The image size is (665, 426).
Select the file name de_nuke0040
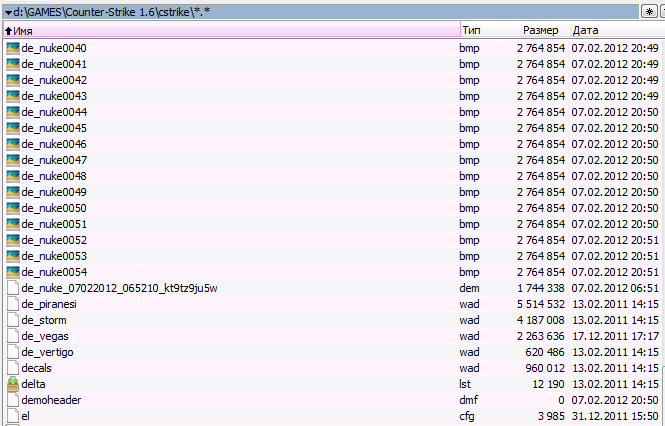coord(54,48)
